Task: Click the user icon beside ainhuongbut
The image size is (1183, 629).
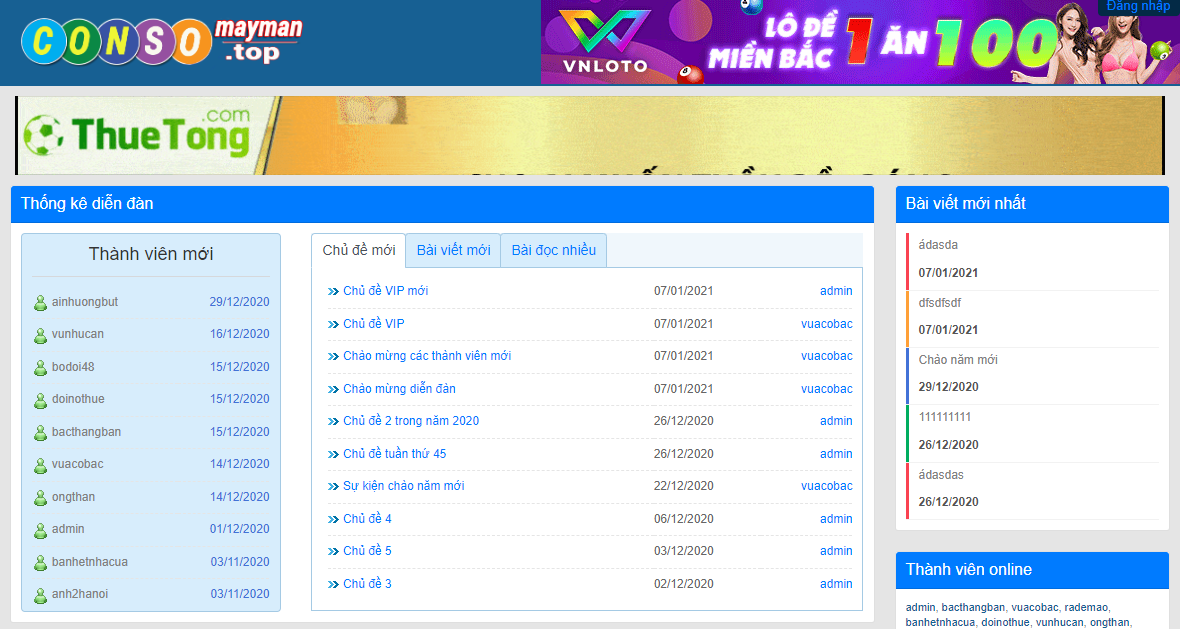Action: [x=40, y=303]
